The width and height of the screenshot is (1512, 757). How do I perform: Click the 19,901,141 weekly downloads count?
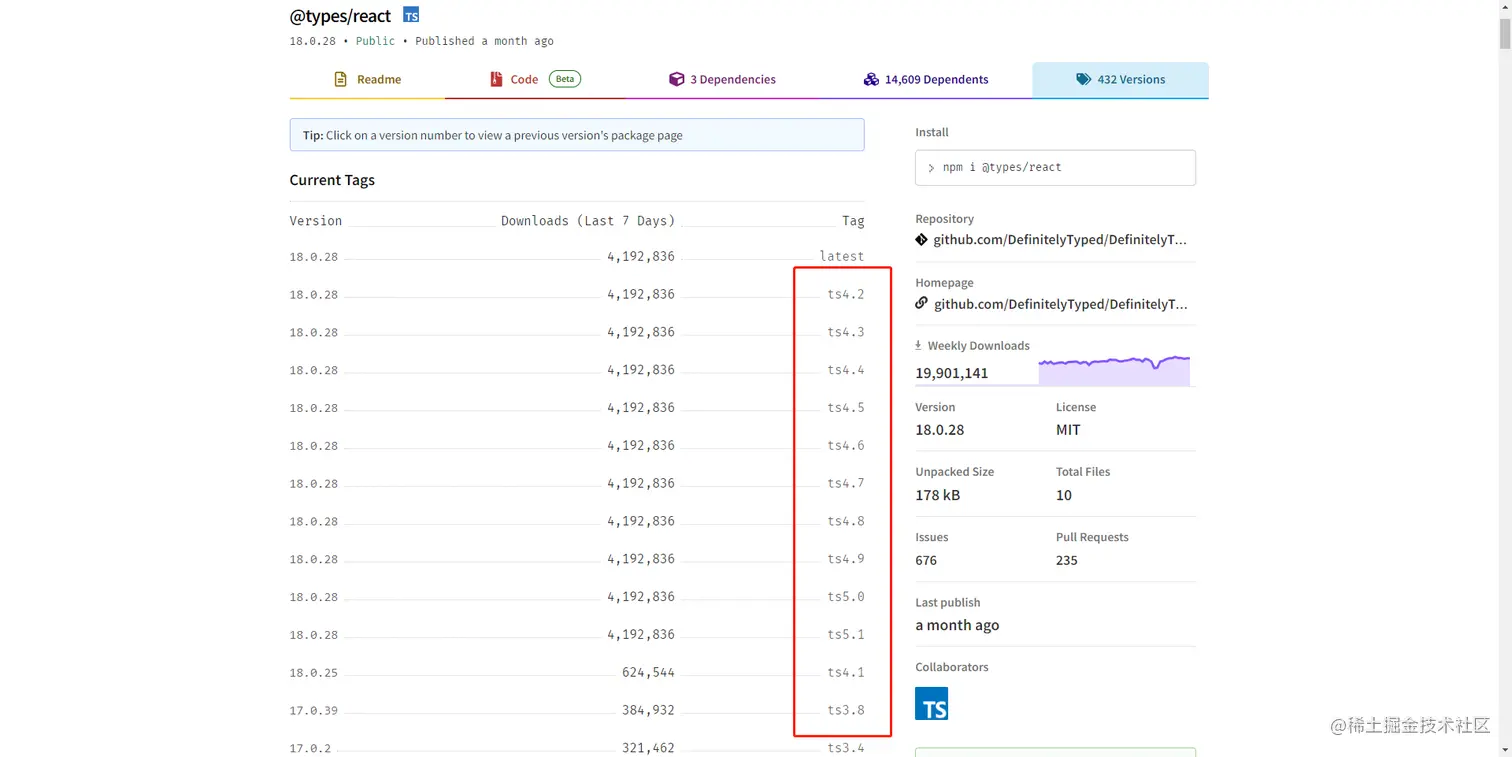[952, 373]
